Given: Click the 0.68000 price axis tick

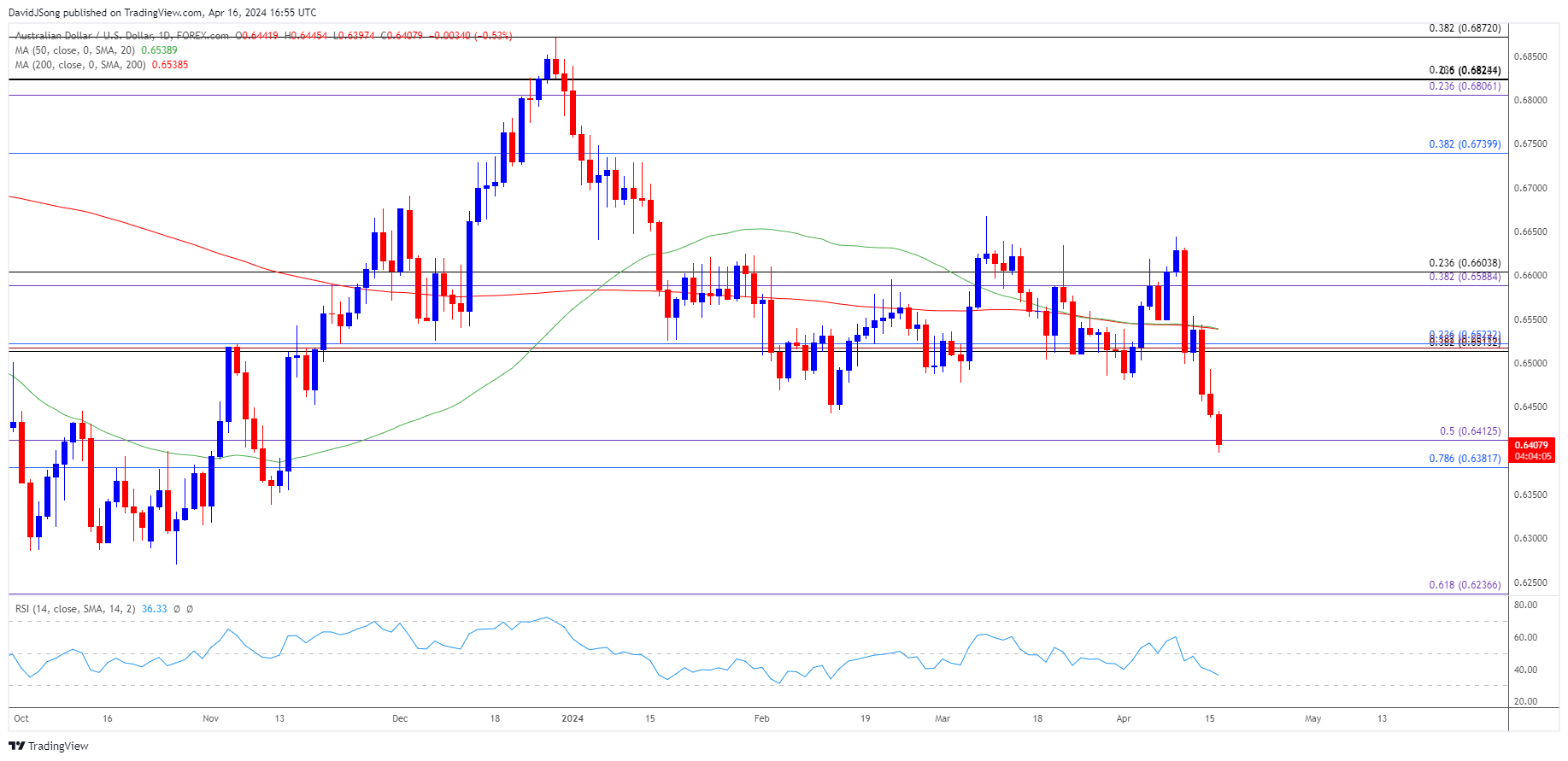Looking at the screenshot, I should point(1530,101).
